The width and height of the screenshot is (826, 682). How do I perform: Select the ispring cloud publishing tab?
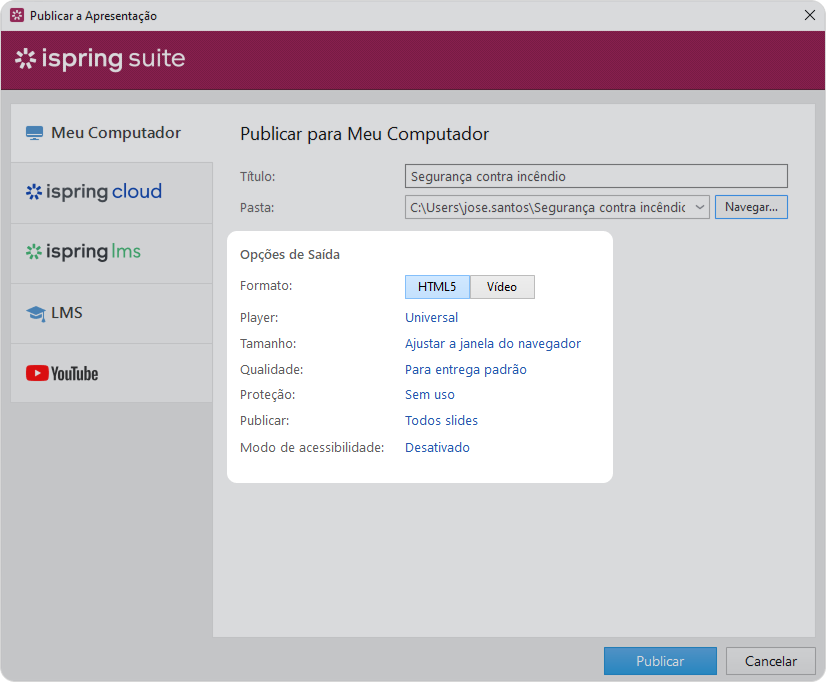(112, 193)
